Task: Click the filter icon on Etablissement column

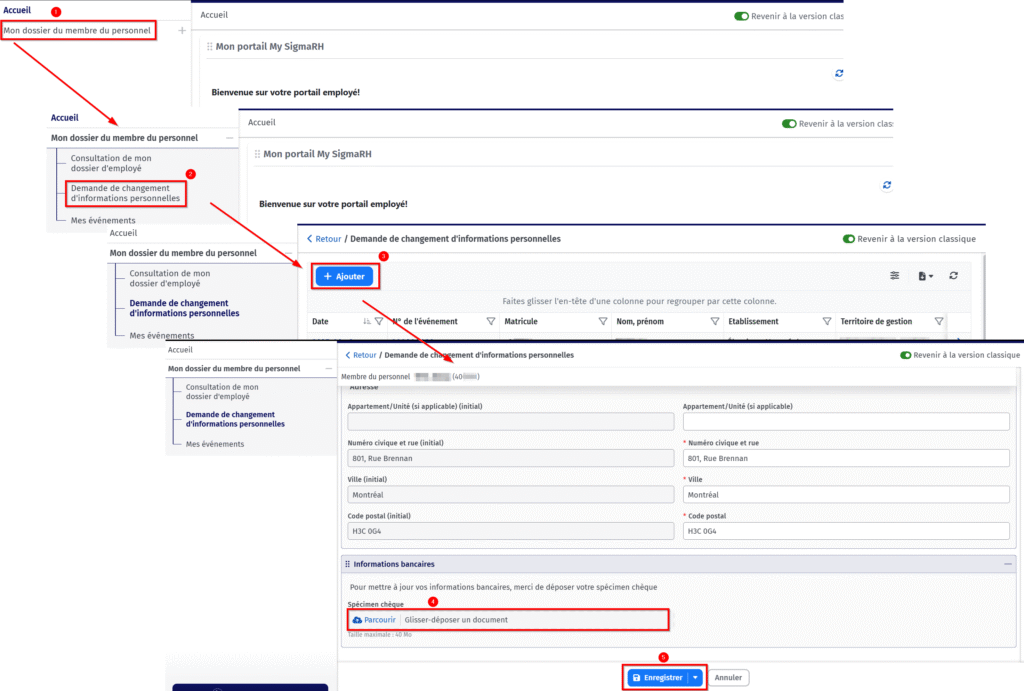Action: tap(827, 322)
